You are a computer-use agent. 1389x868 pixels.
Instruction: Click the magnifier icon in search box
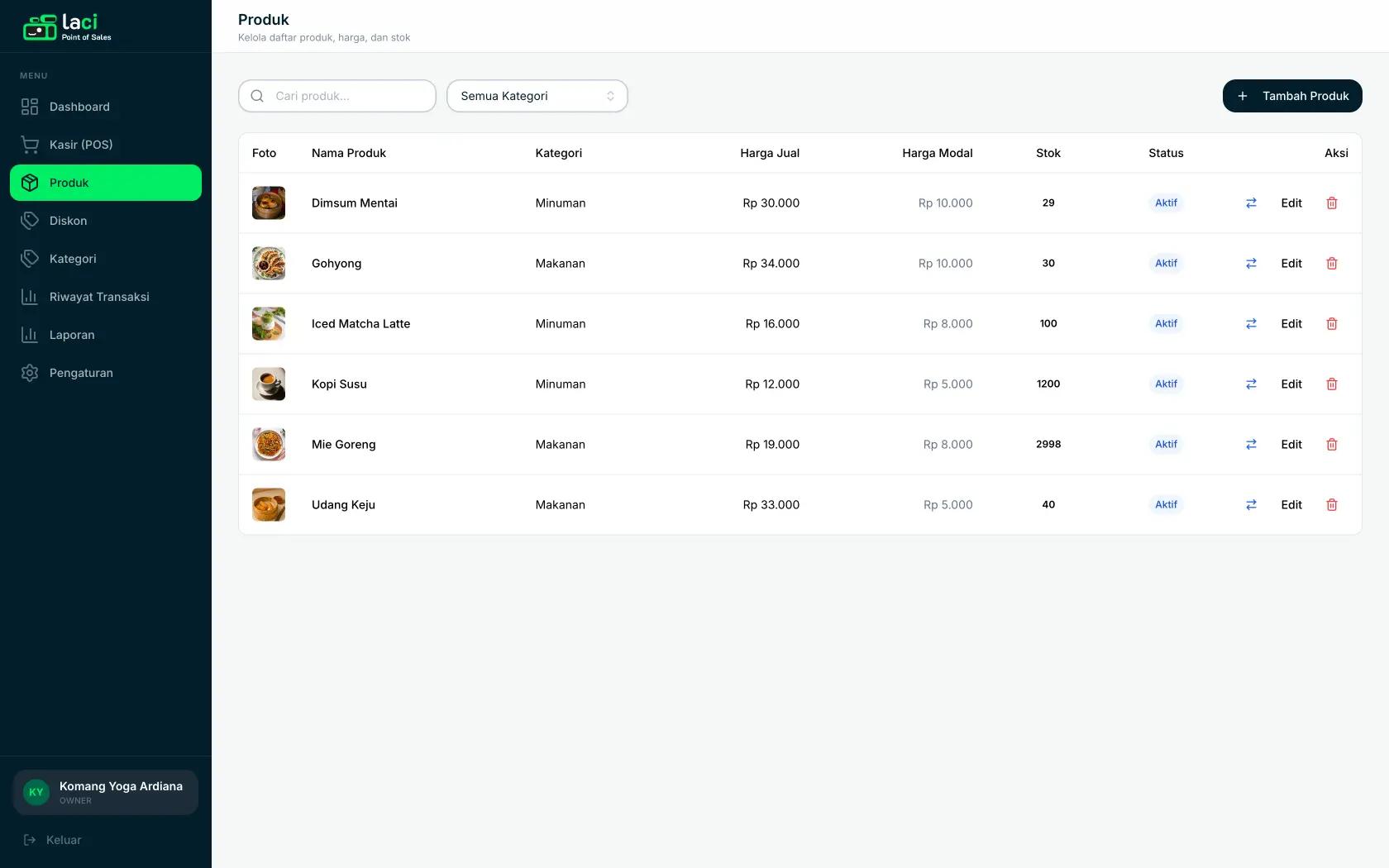pyautogui.click(x=257, y=96)
